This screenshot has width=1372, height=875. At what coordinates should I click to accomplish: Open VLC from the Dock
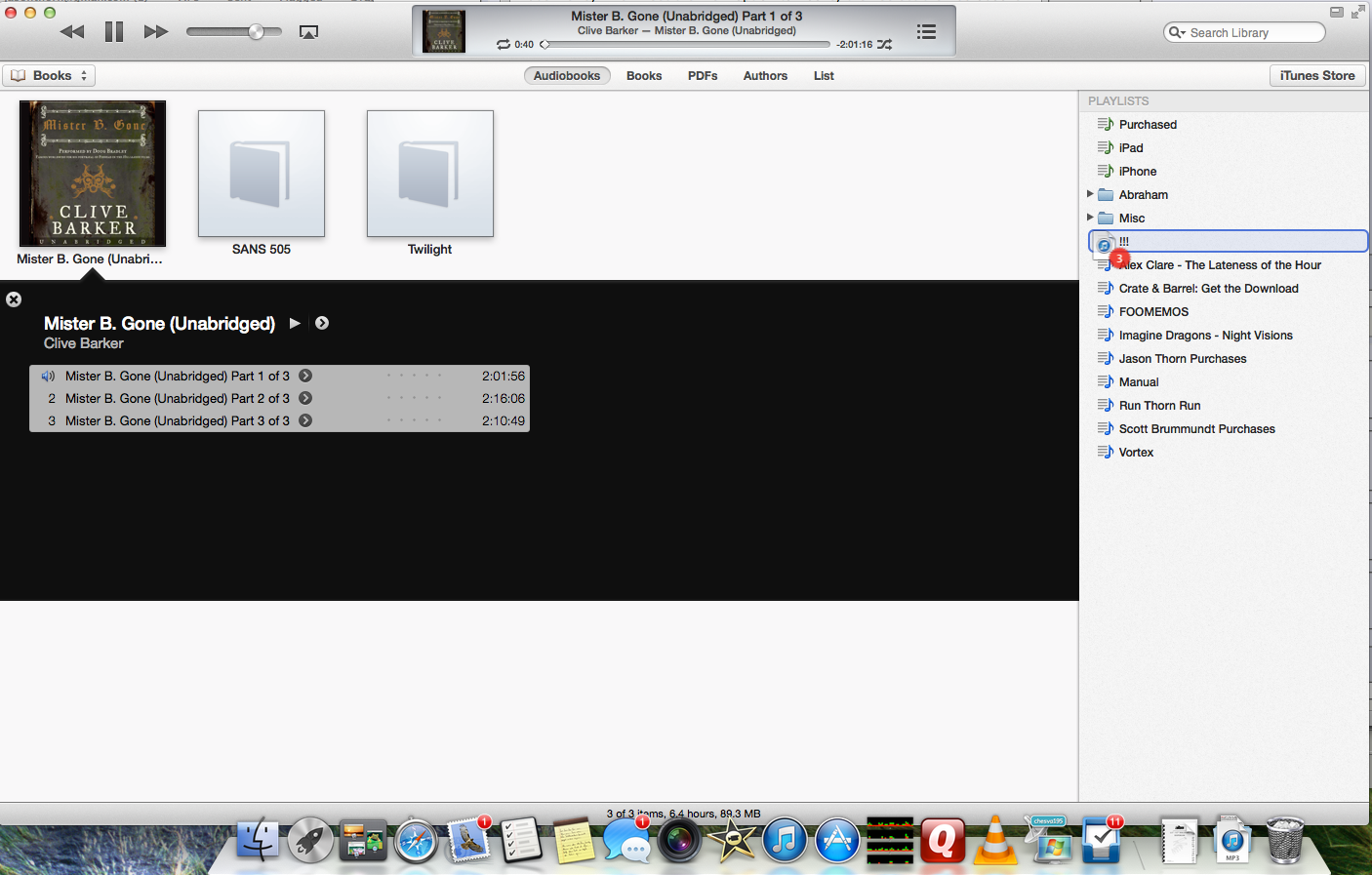(x=995, y=840)
